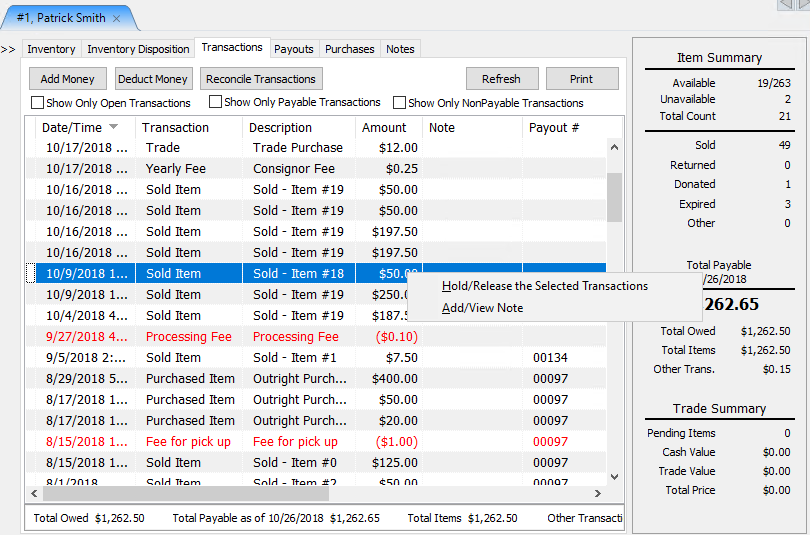This screenshot has width=810, height=535.
Task: Click the vertical scrollbar up arrow
Action: point(614,147)
